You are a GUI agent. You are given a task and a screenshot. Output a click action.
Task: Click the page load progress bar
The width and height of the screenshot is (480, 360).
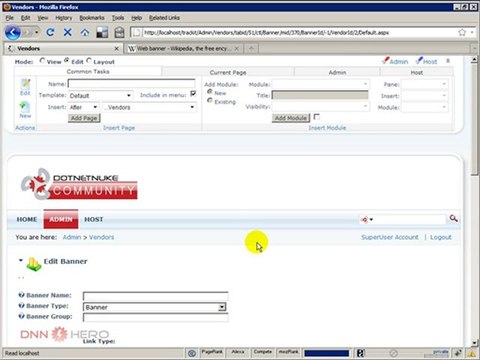pos(326,353)
